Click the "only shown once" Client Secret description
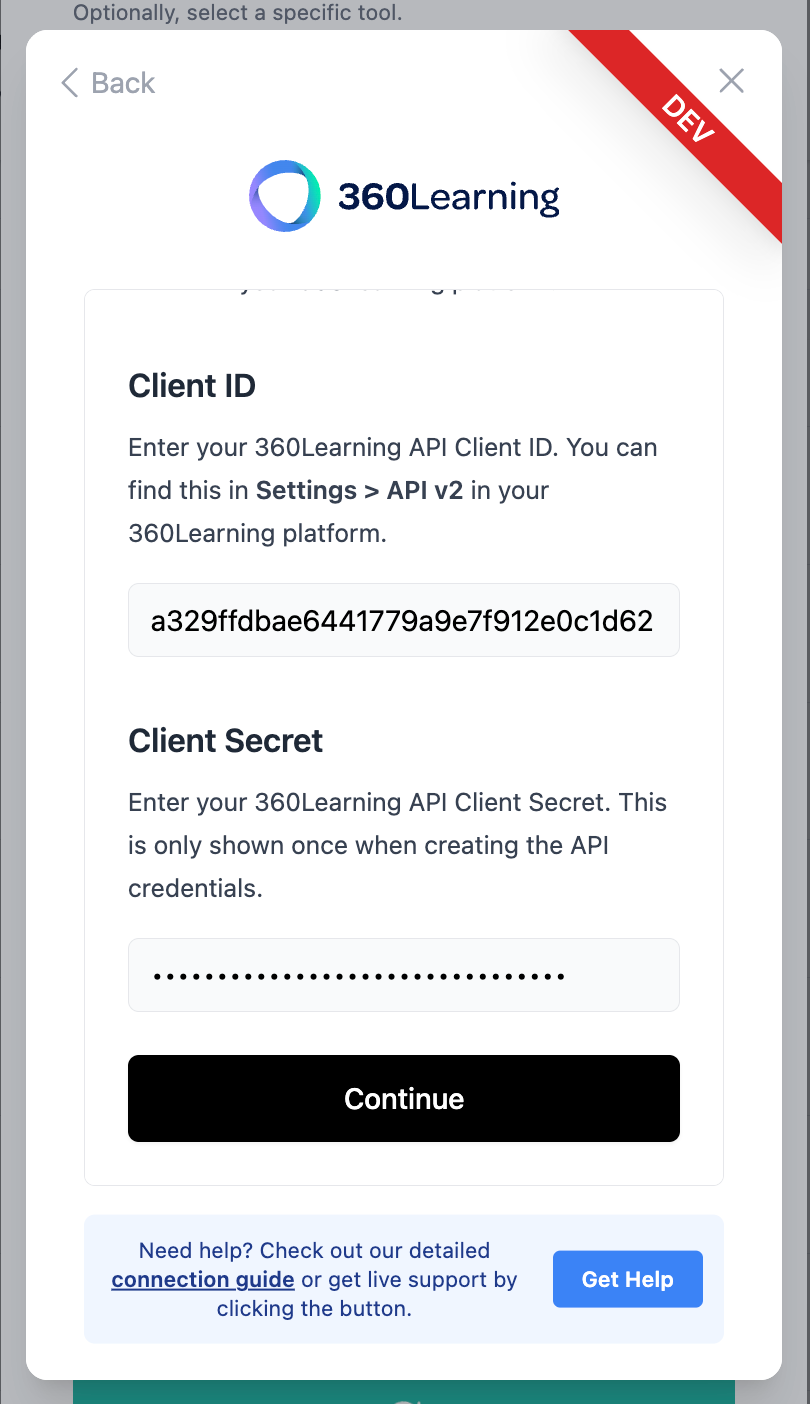 (x=368, y=845)
